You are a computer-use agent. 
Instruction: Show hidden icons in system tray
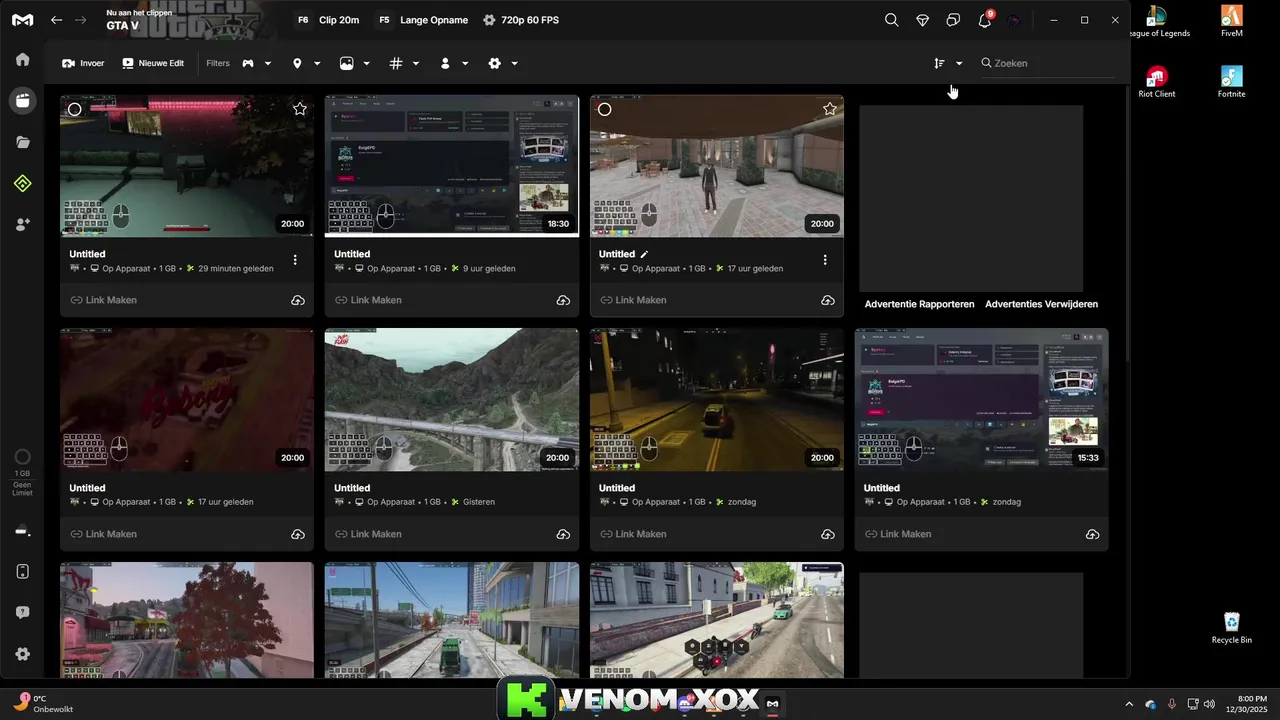tap(1129, 704)
